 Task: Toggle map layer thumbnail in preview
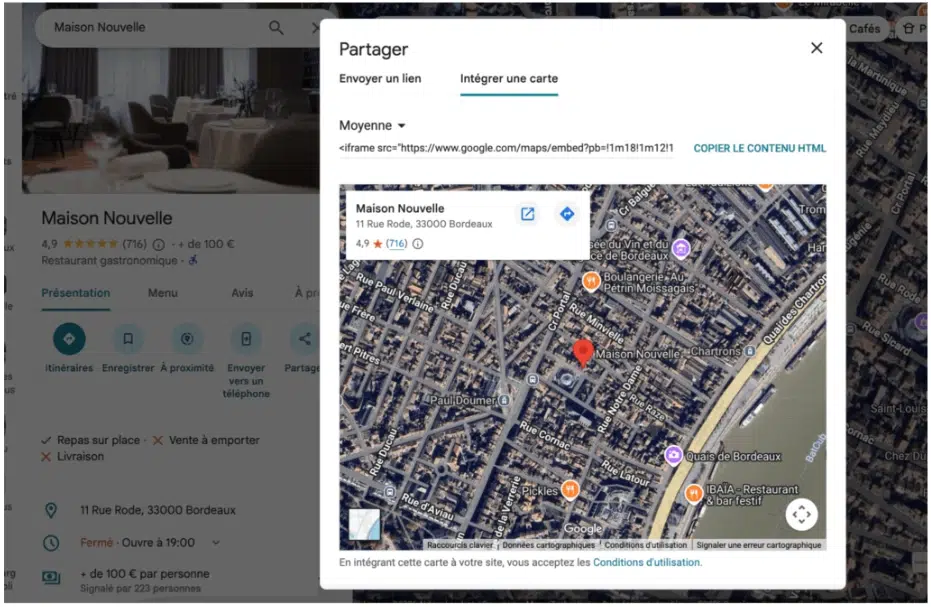(x=364, y=524)
